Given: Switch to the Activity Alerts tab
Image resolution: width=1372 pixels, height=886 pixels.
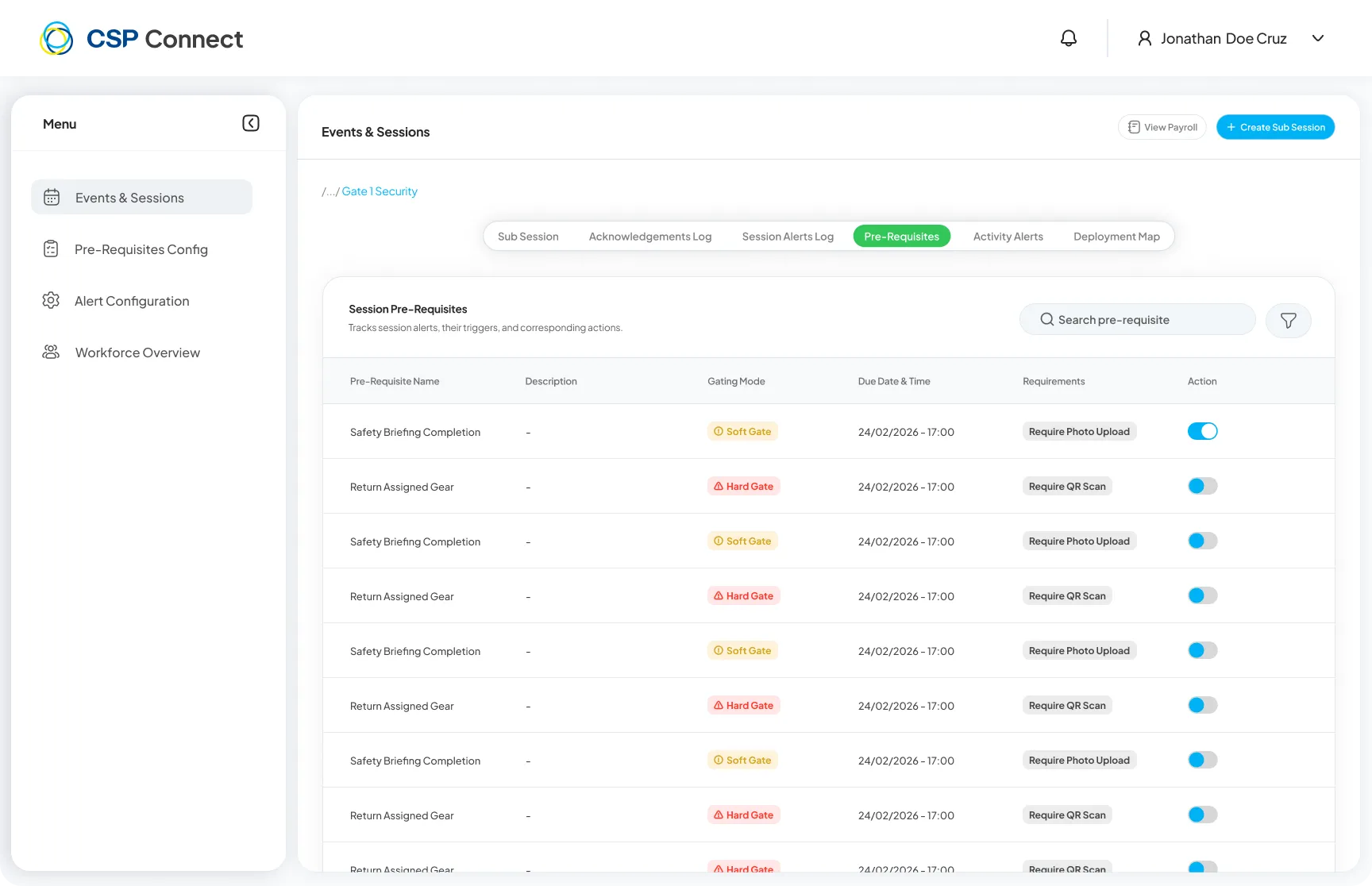Looking at the screenshot, I should 1008,237.
